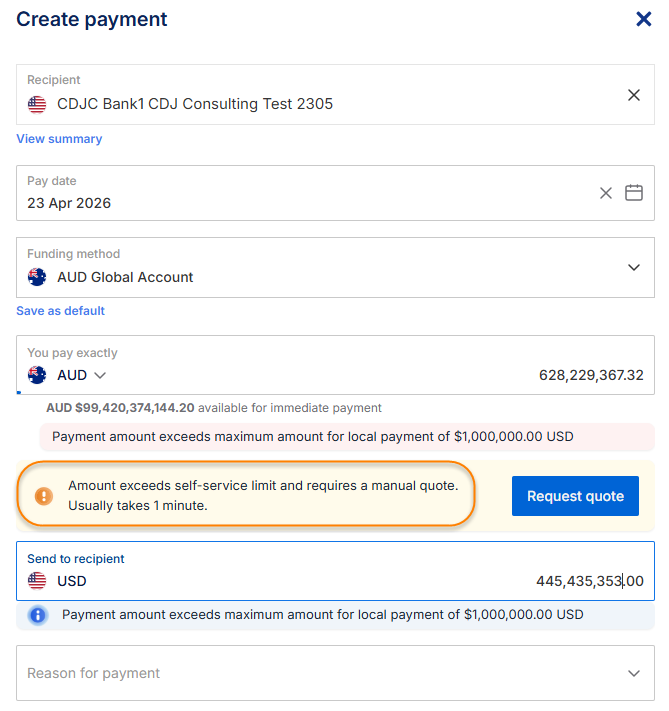Open the pay date calendar picker
669x711 pixels.
pos(634,193)
